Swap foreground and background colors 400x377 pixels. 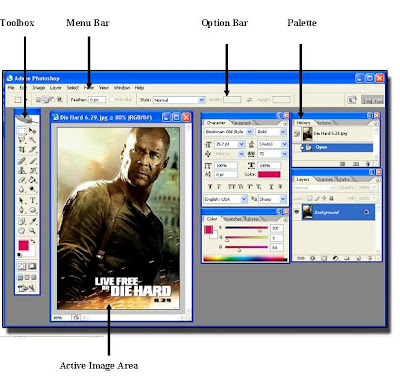pyautogui.click(x=33, y=241)
